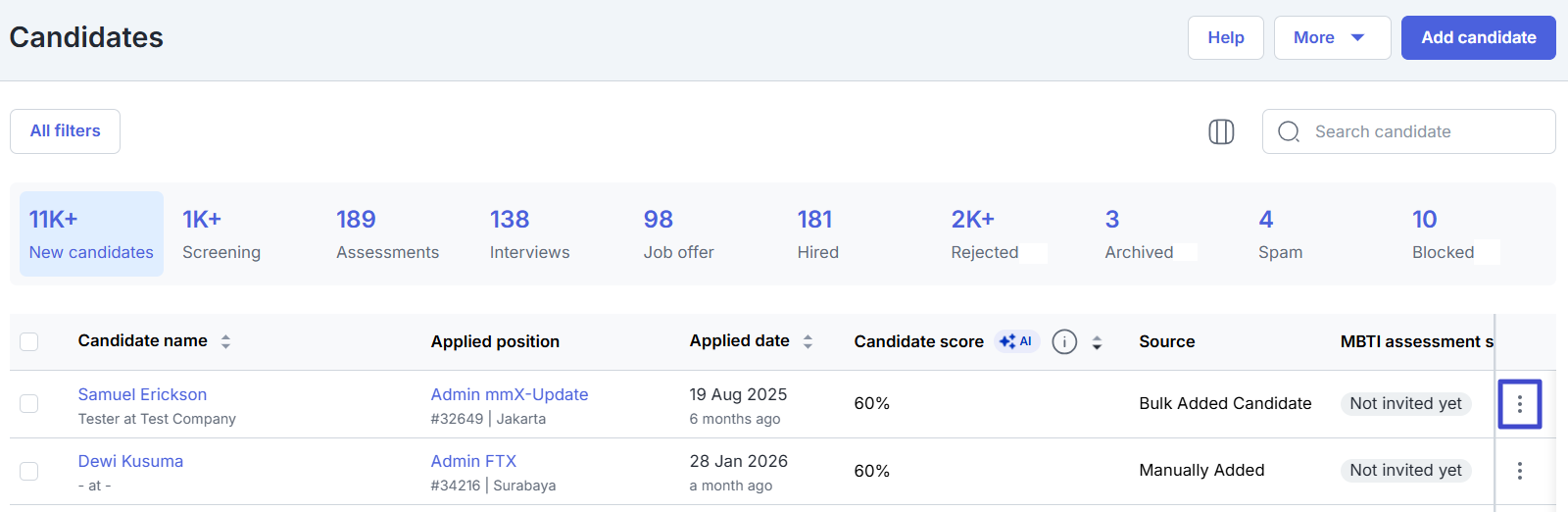Click the AI badge next to Candidate score
This screenshot has height=512, width=1568.
point(1016,341)
